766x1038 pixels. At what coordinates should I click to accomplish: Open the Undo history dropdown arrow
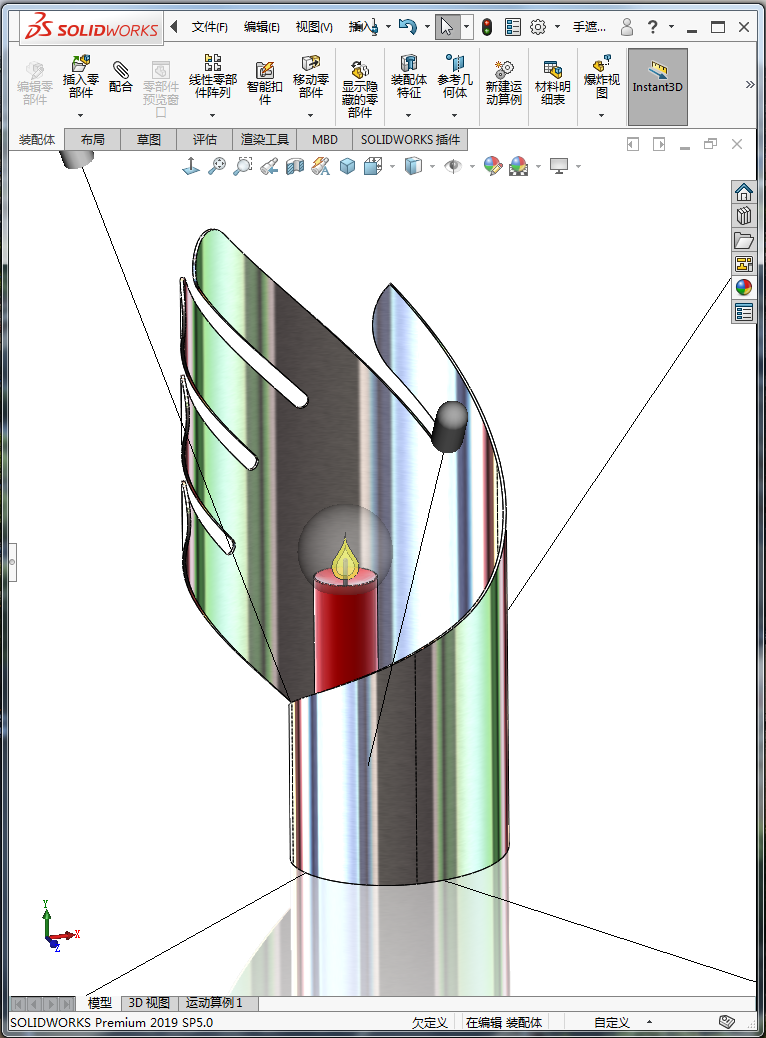(427, 27)
